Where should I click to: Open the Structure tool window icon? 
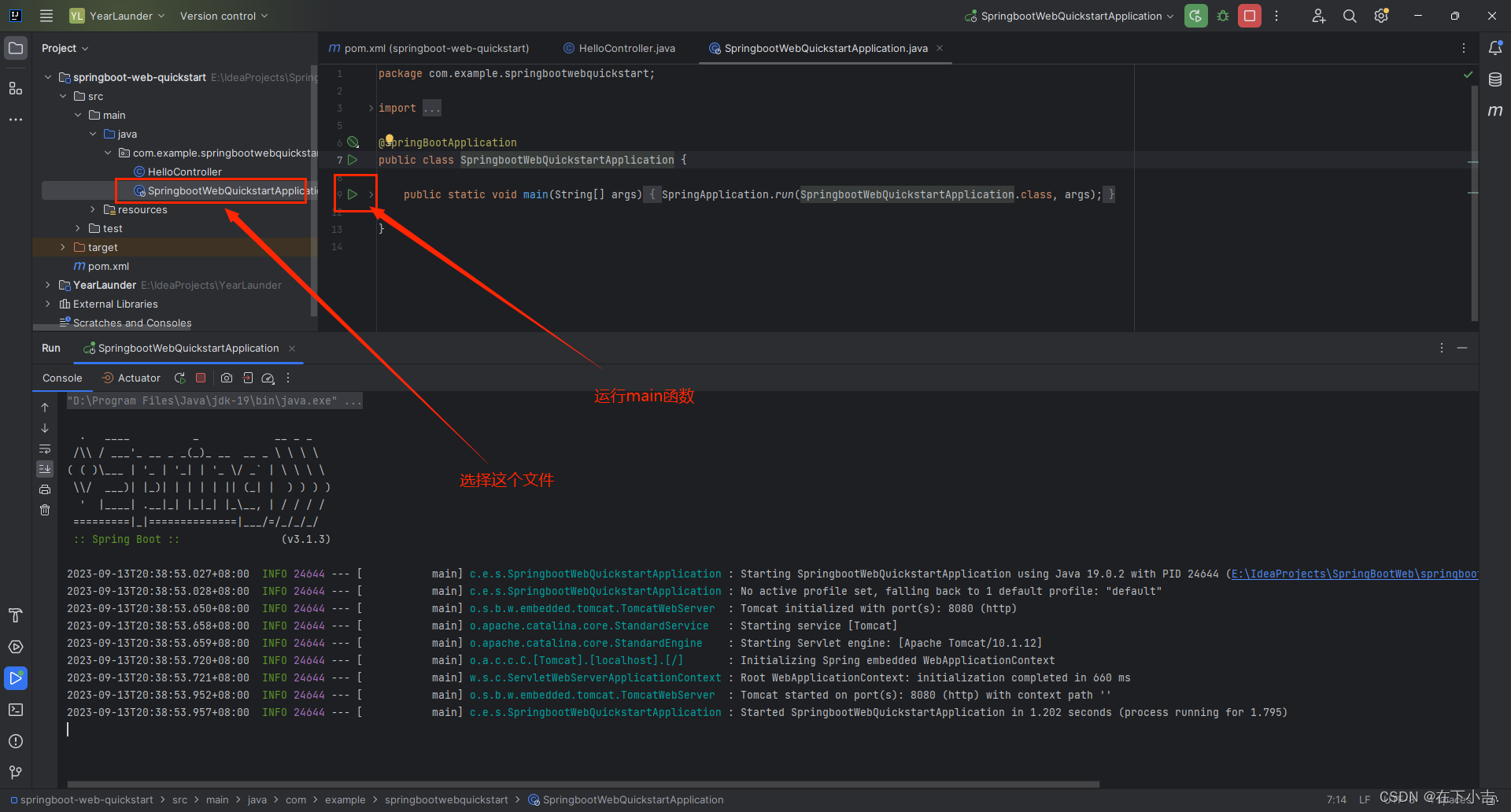16,88
